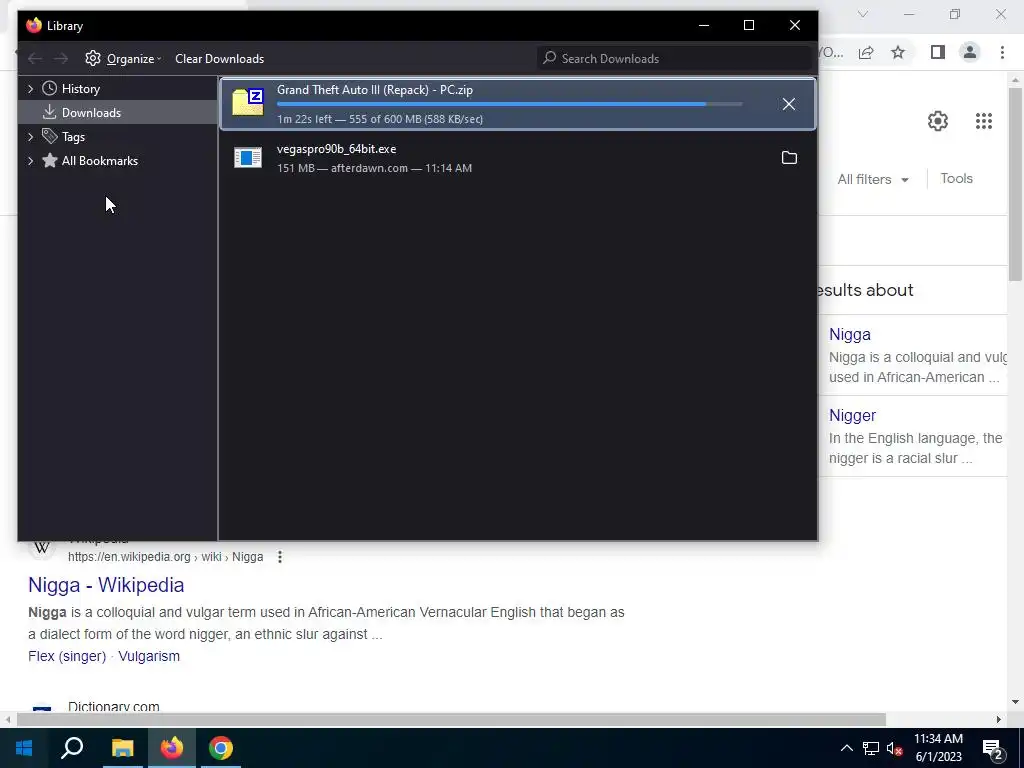Click the Chrome vertical scrollbar
This screenshot has width=1024, height=768.
(x=1015, y=184)
